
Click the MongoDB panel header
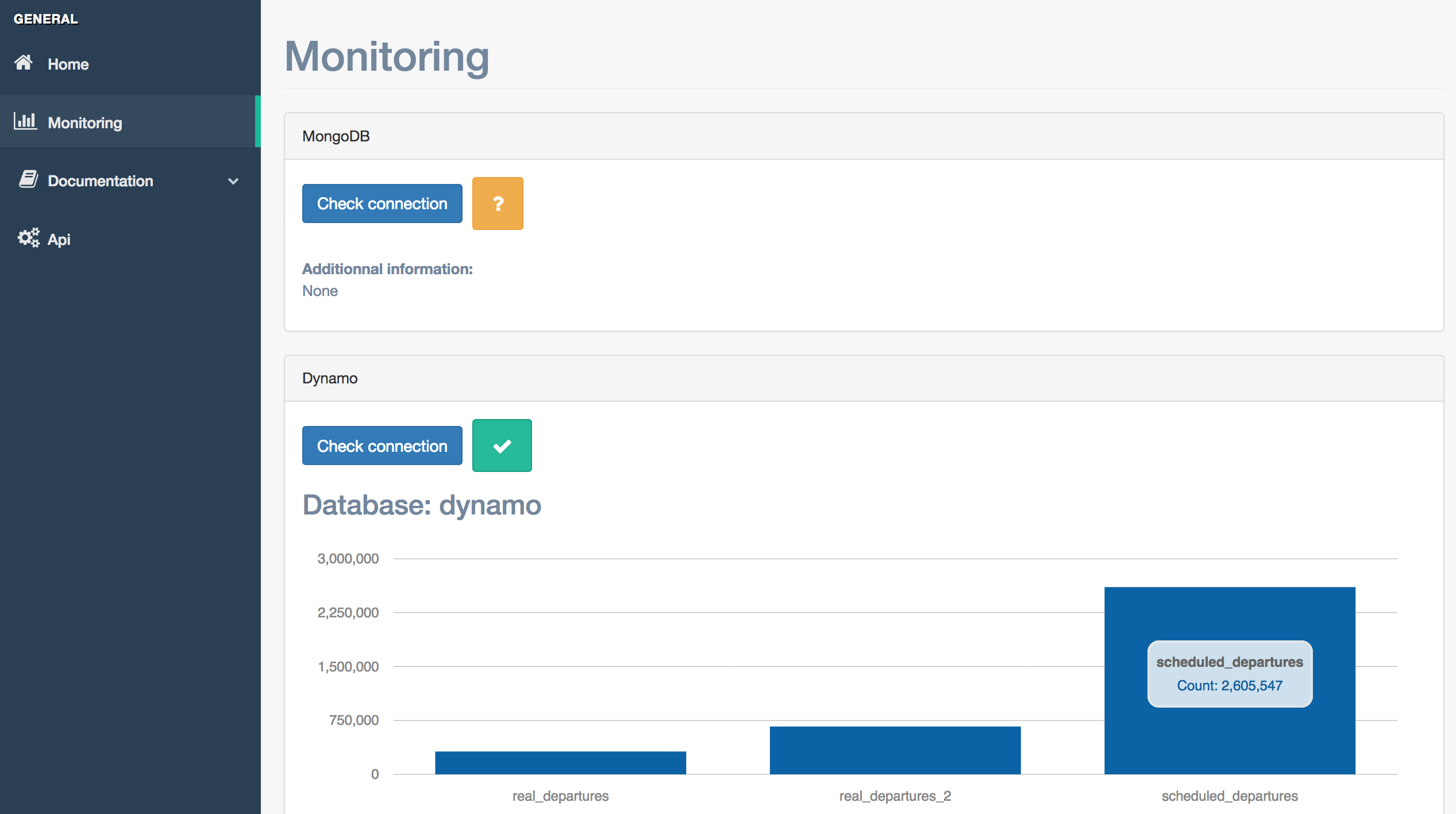point(864,136)
